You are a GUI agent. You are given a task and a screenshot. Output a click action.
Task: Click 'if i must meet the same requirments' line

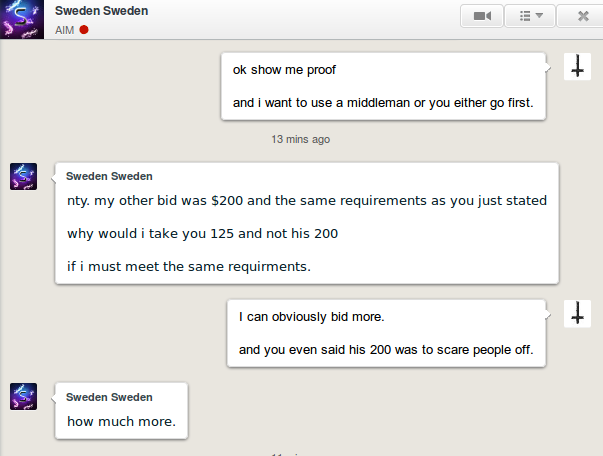(189, 266)
